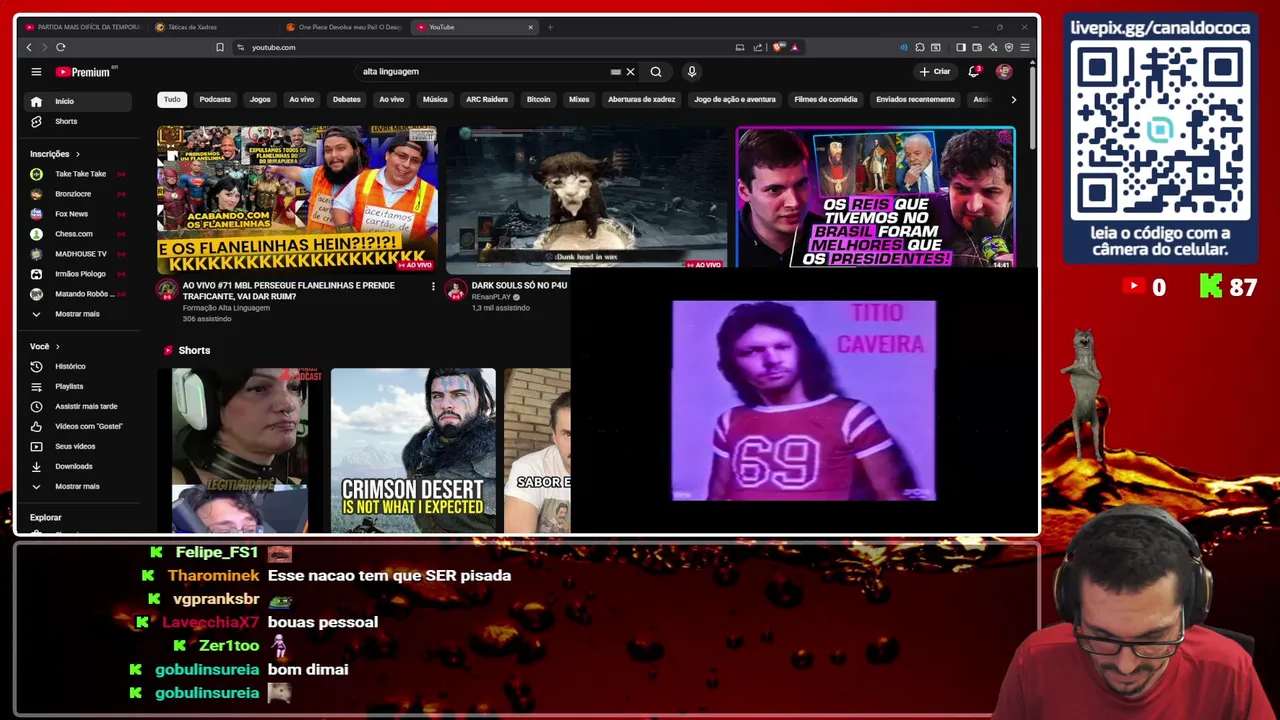Open Vídeos com "Gostei"
1280x720 pixels.
pos(78,426)
